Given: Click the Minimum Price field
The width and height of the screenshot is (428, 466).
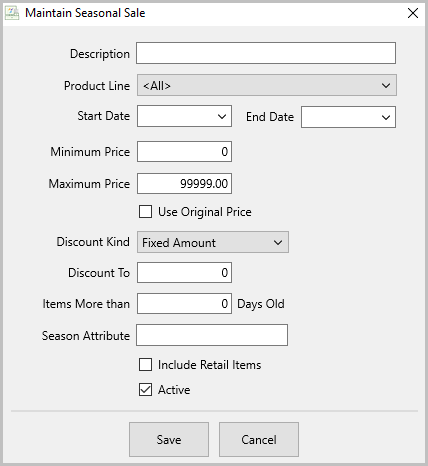Looking at the screenshot, I should click(x=184, y=152).
